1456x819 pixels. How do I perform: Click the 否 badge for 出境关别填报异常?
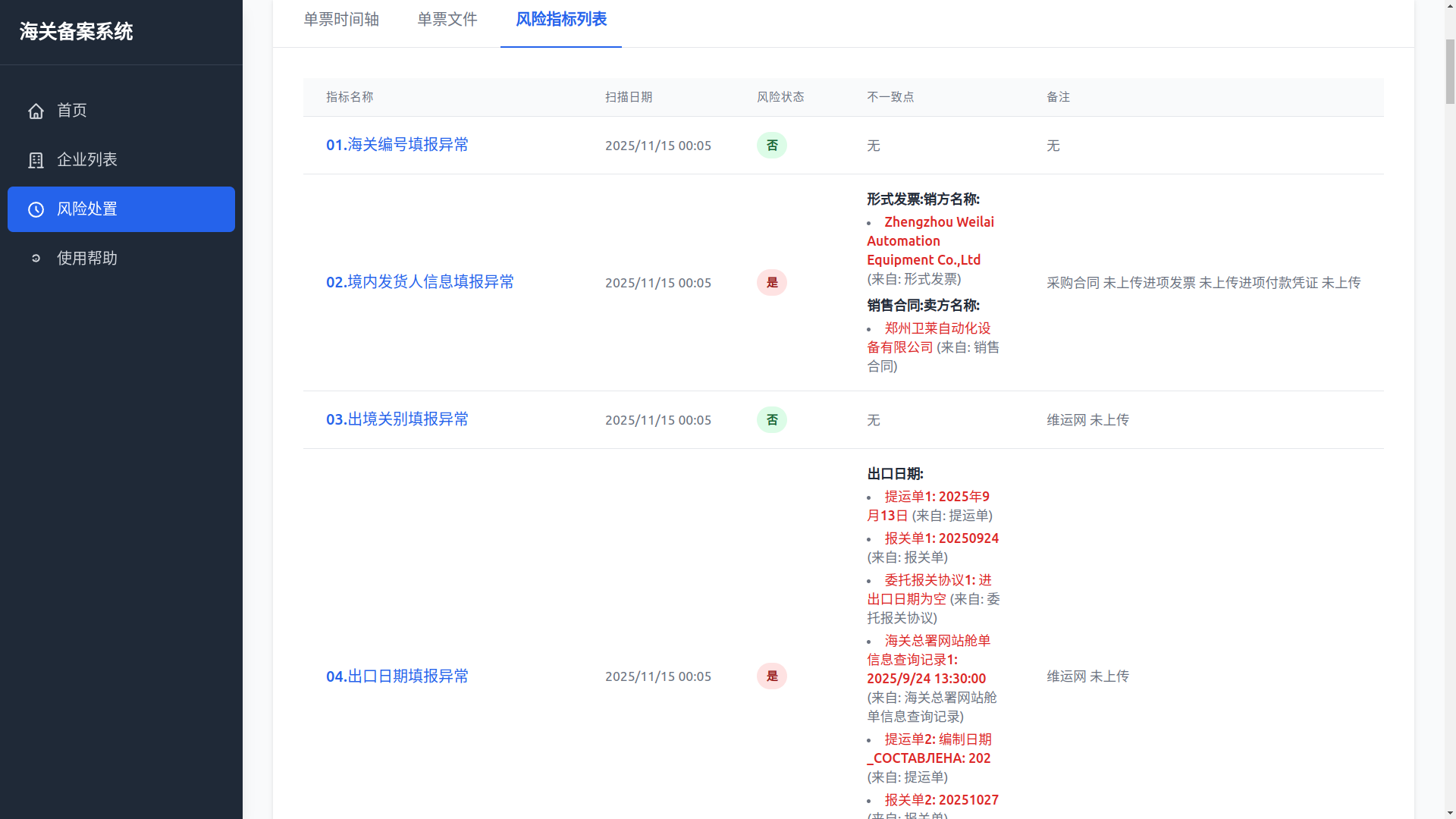point(771,419)
